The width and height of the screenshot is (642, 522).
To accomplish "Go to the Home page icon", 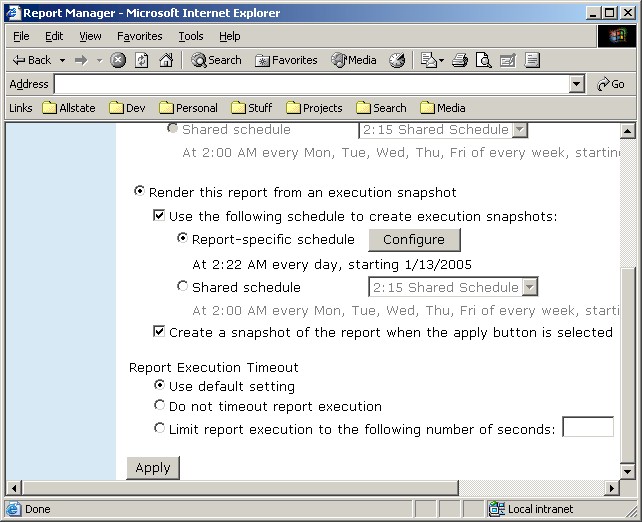I will [166, 60].
